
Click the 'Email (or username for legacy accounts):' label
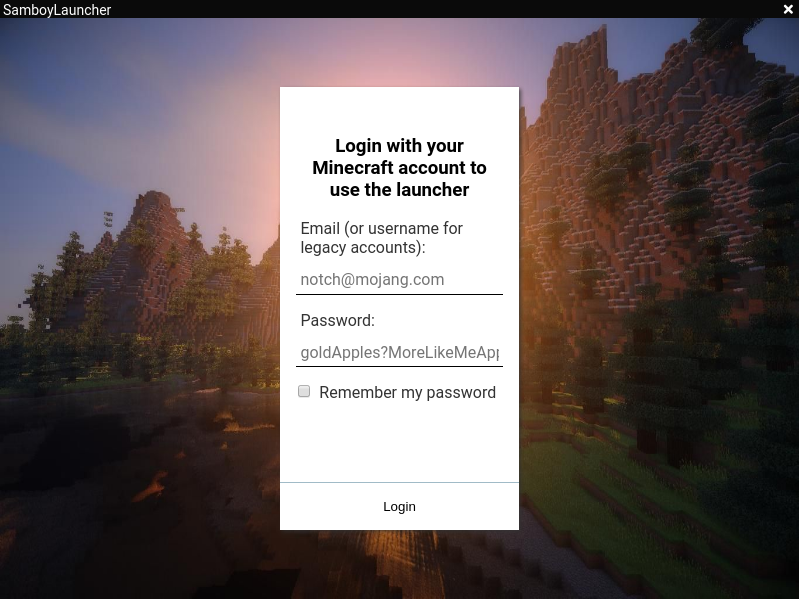click(x=382, y=238)
